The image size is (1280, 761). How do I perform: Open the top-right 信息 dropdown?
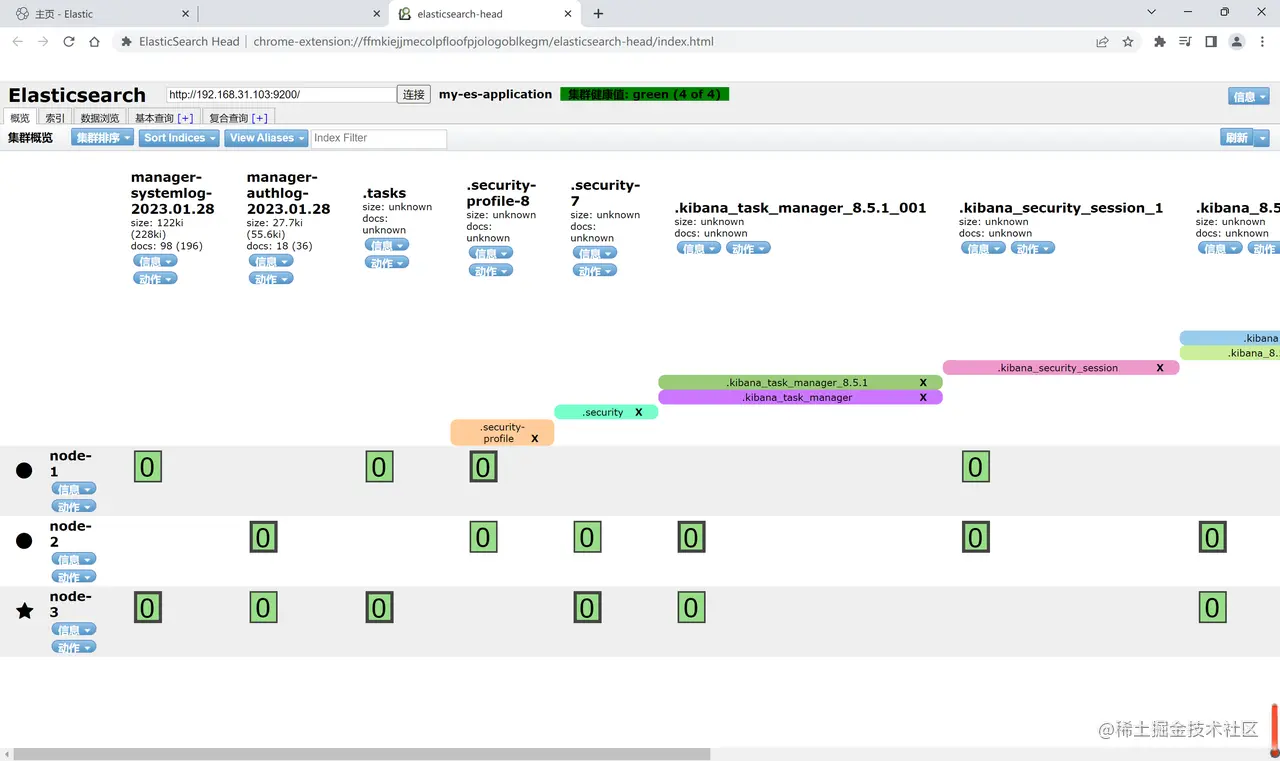tap(1249, 96)
